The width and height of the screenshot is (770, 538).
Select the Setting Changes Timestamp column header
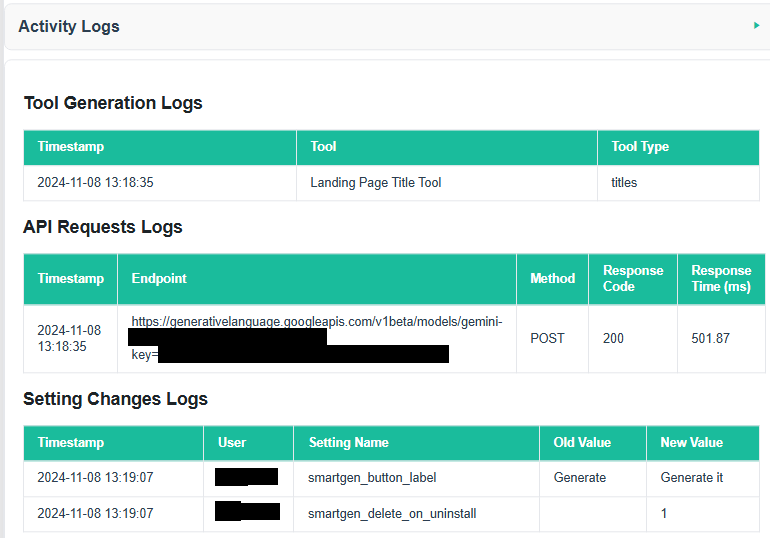coord(113,443)
